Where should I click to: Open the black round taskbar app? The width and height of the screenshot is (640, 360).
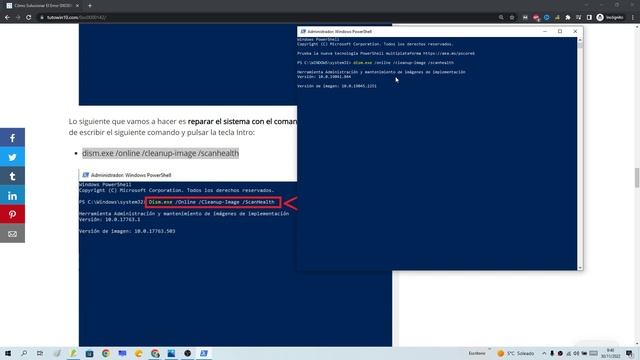pyautogui.click(x=187, y=353)
